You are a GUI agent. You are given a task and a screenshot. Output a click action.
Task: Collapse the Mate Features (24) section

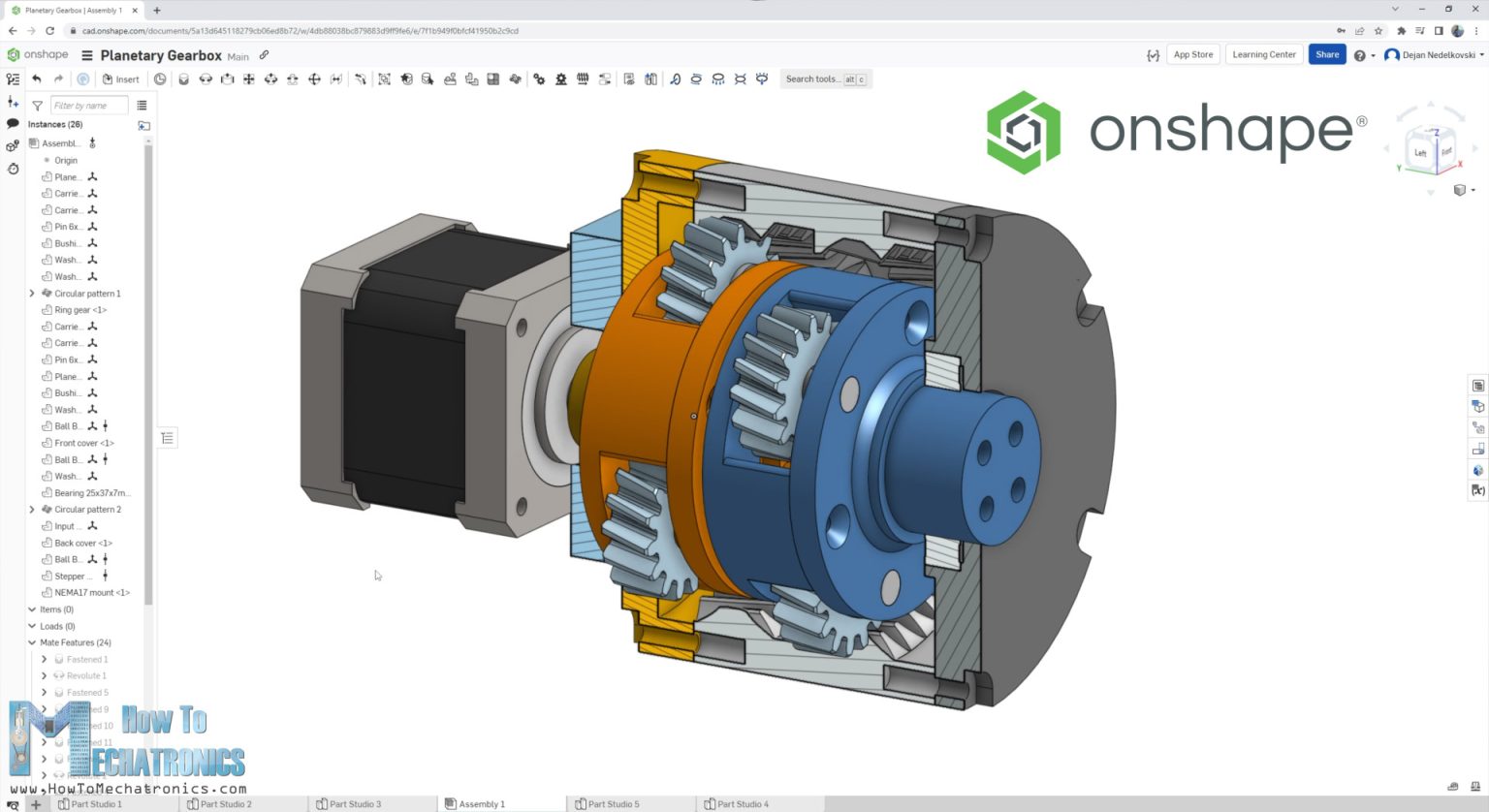coord(32,642)
